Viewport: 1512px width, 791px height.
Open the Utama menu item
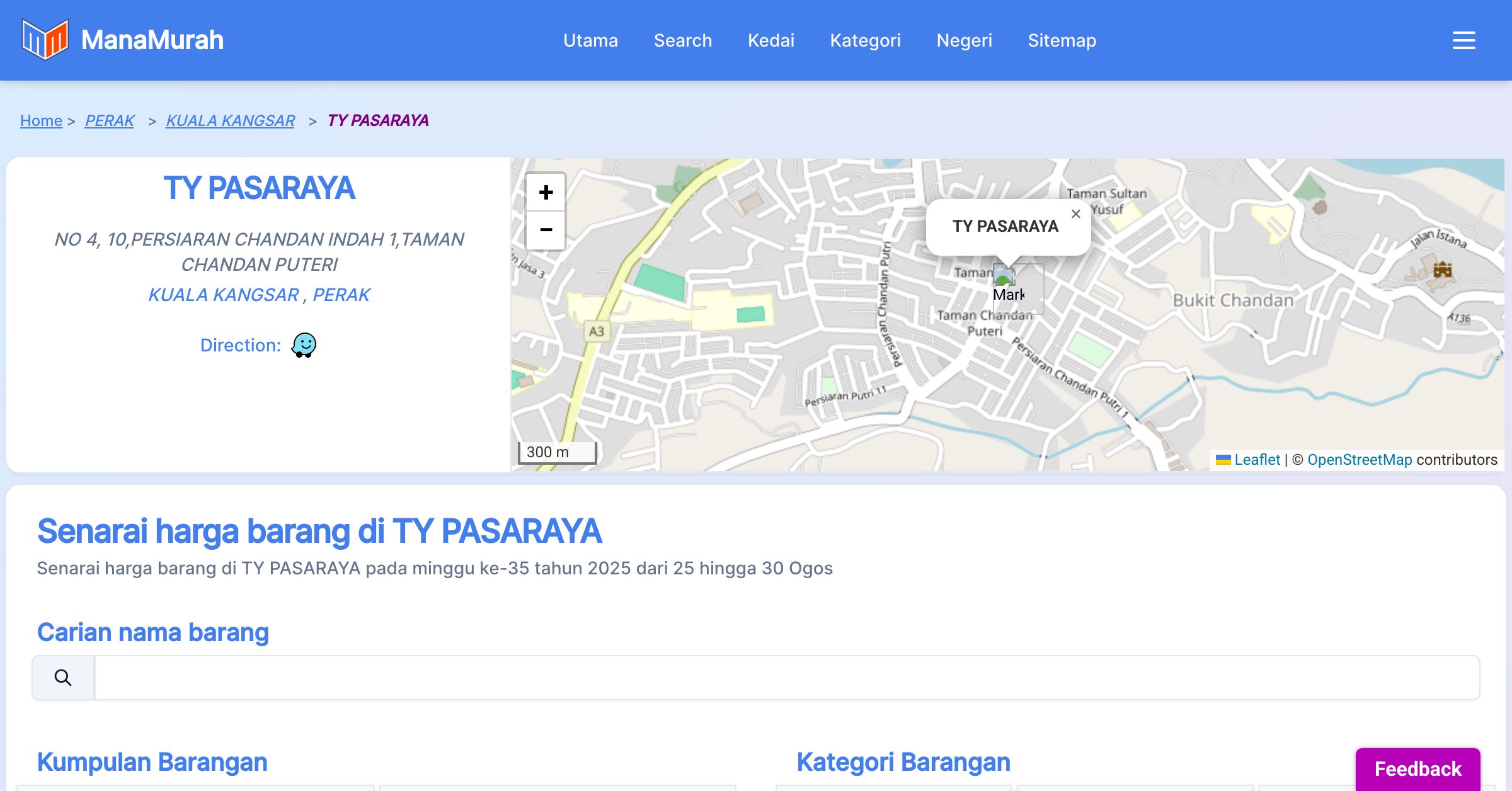(590, 40)
